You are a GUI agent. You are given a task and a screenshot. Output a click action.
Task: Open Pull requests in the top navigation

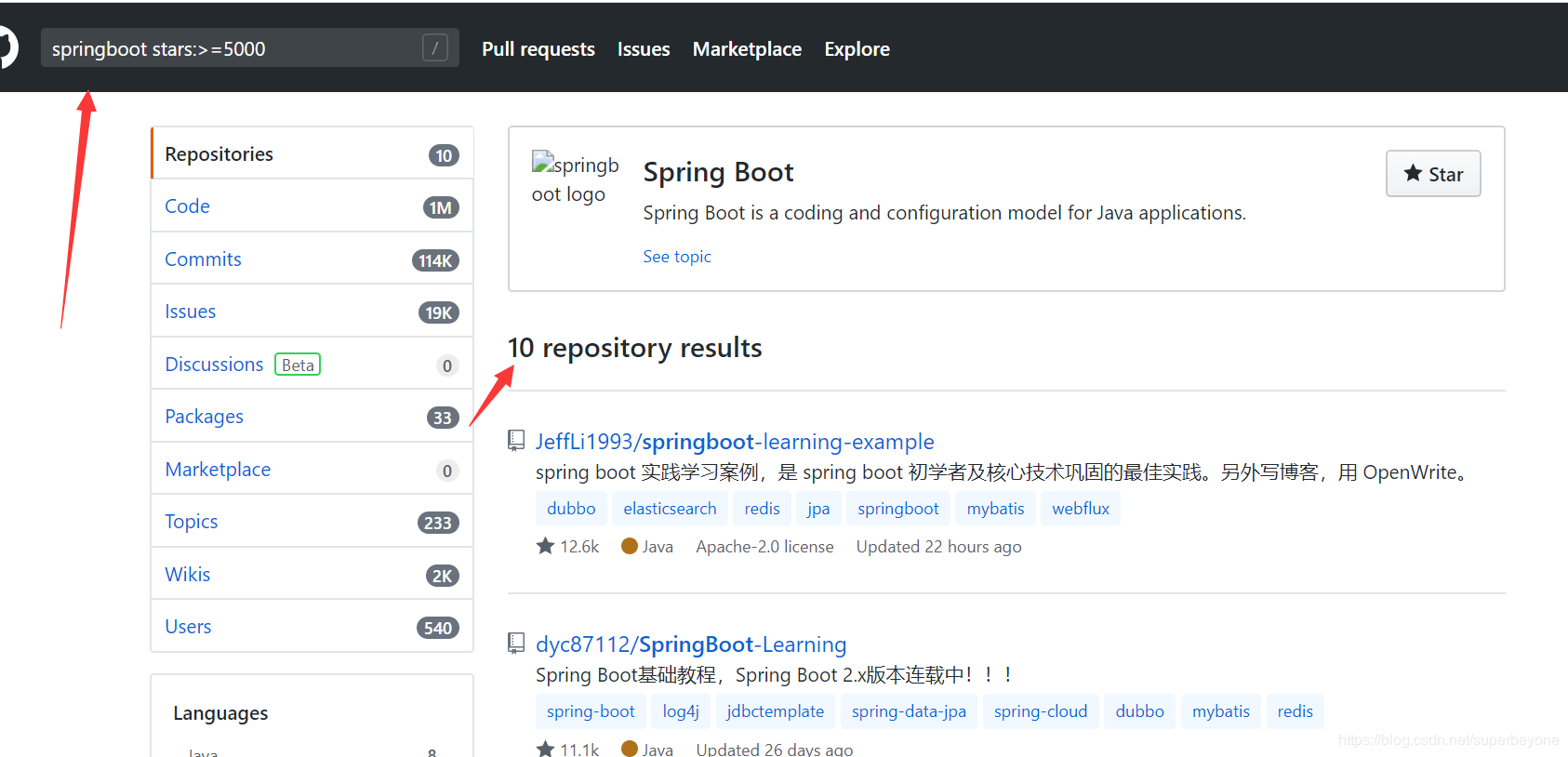click(x=538, y=49)
